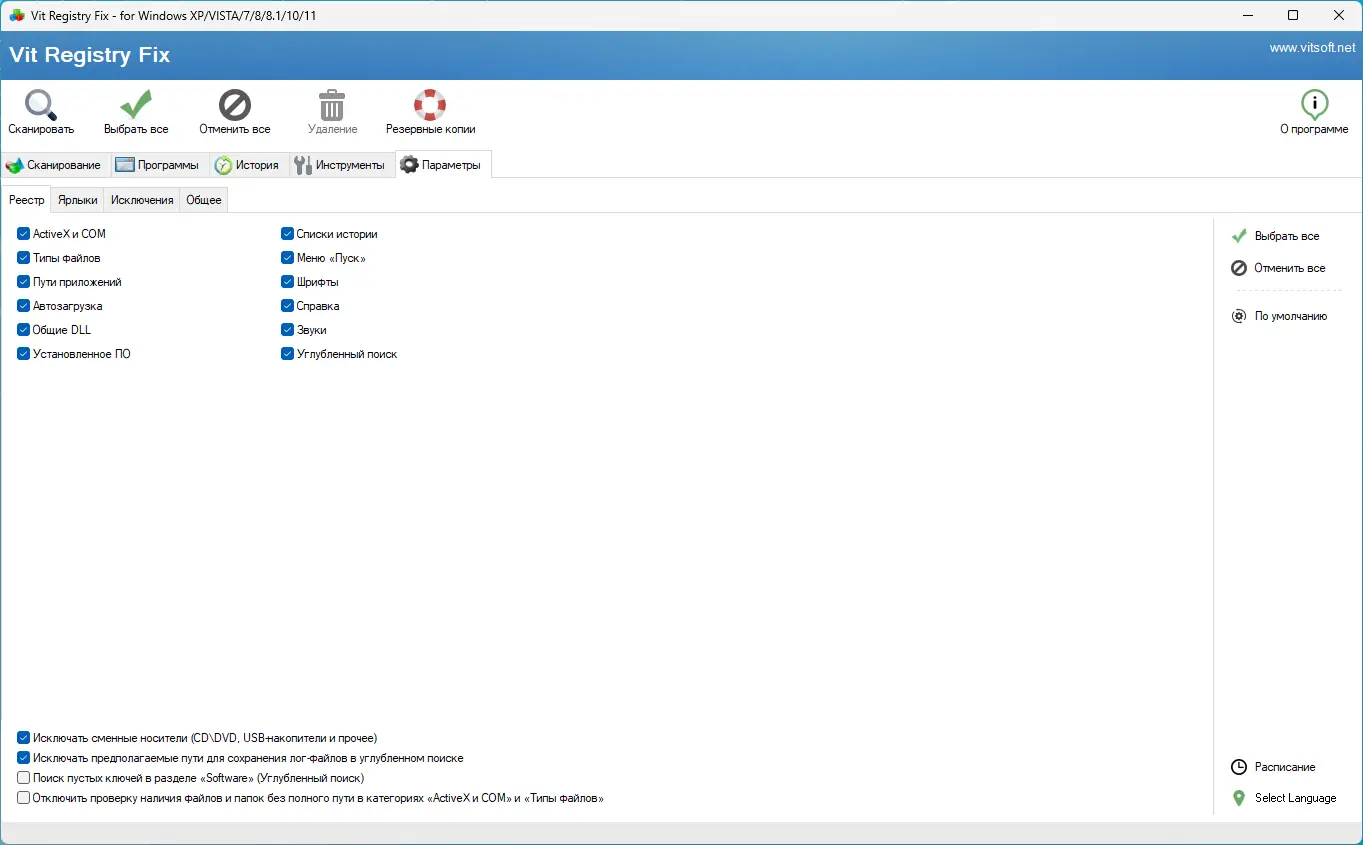1363x845 pixels.
Task: Click the Отменить все cancel icon in toolbar
Action: pos(233,103)
